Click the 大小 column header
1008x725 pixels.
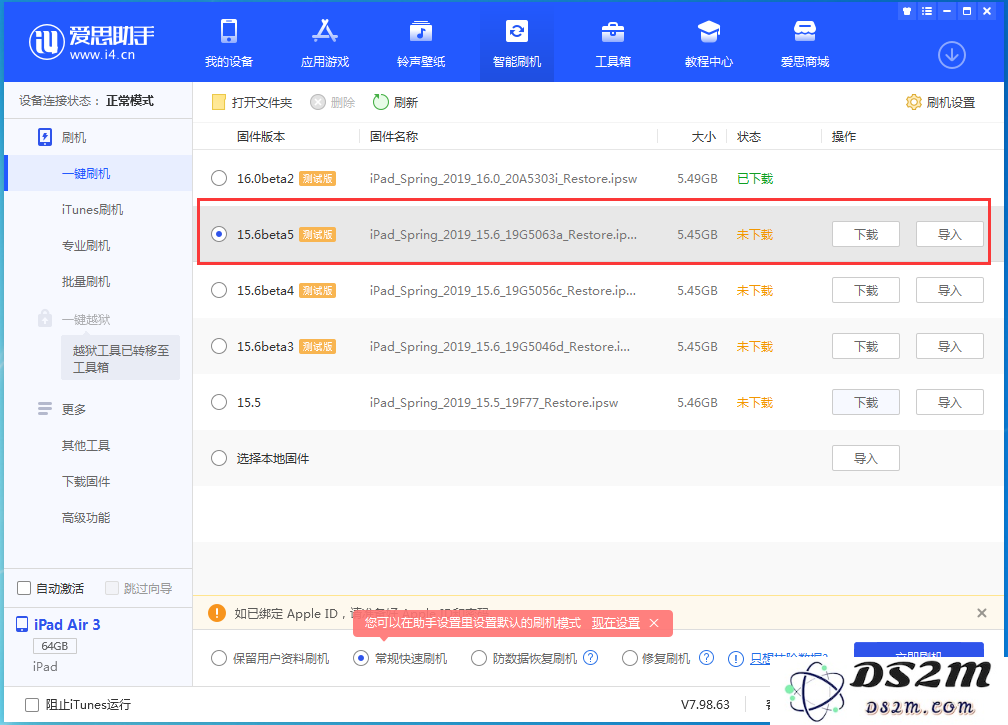(703, 136)
